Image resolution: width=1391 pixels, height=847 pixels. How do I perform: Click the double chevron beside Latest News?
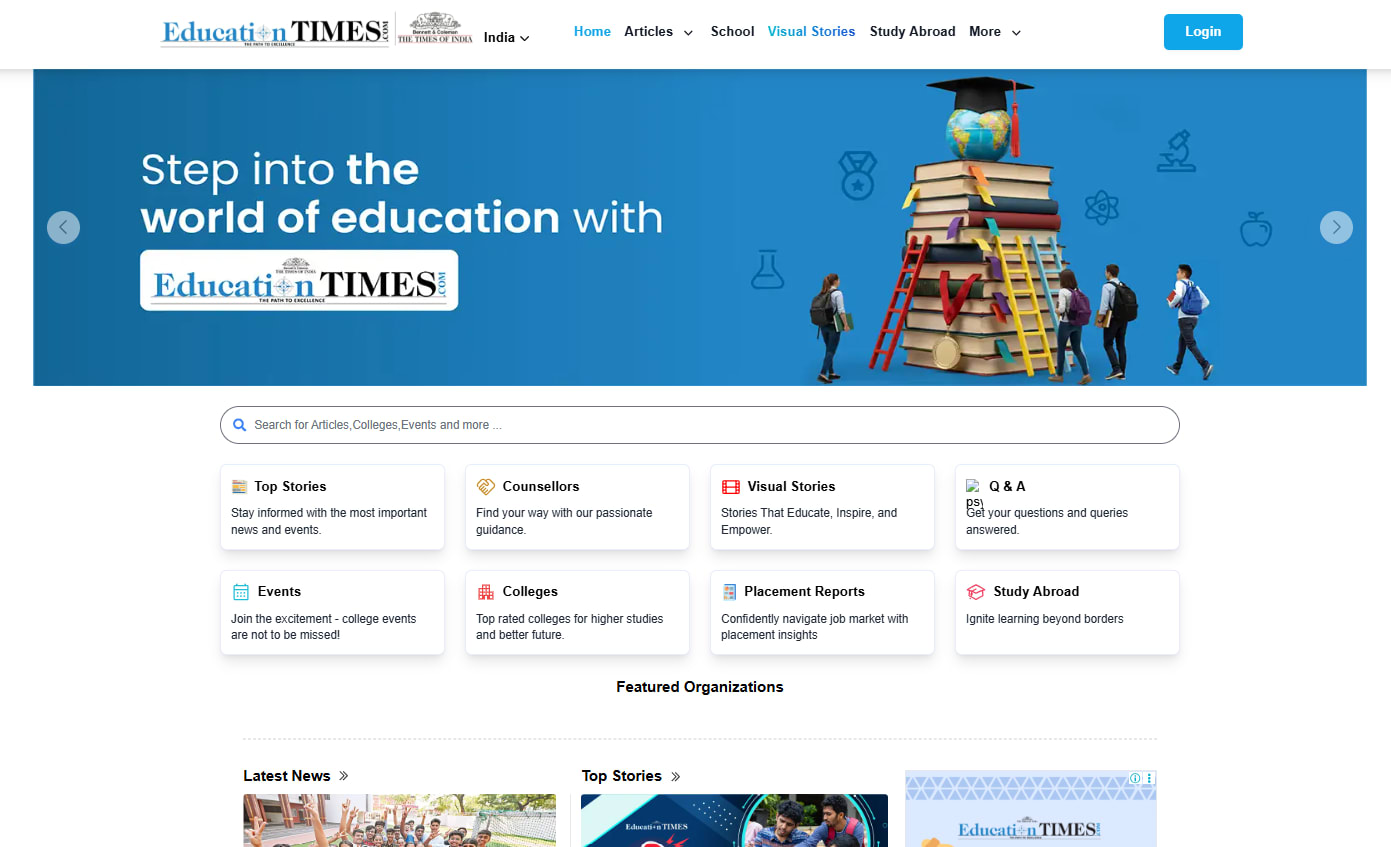[x=344, y=776]
